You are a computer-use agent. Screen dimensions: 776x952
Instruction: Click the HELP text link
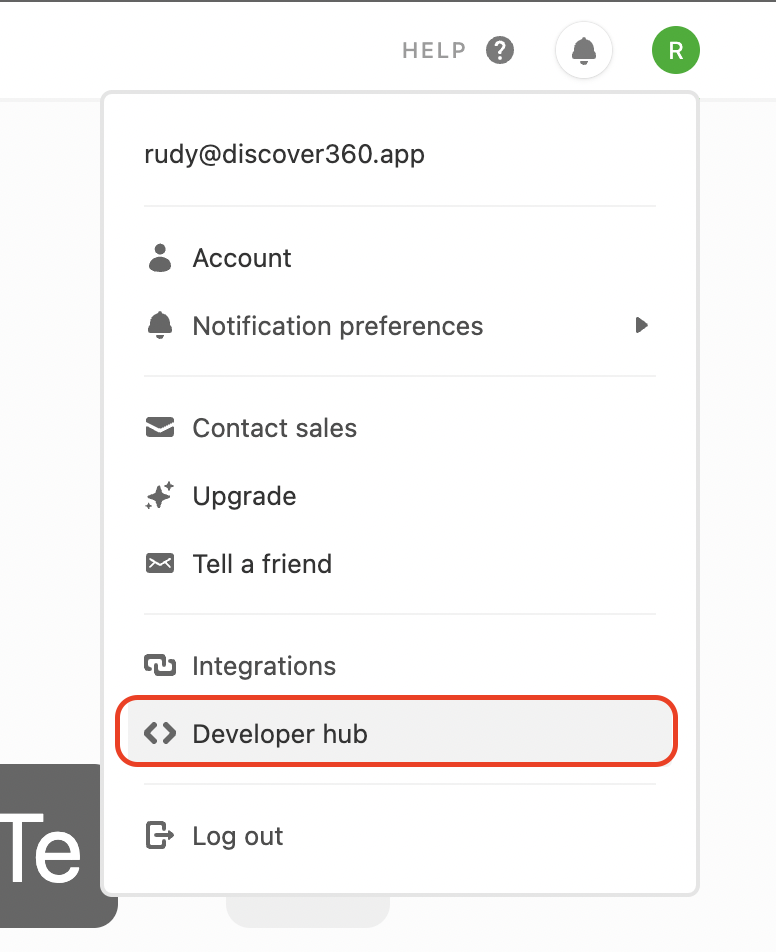[434, 50]
